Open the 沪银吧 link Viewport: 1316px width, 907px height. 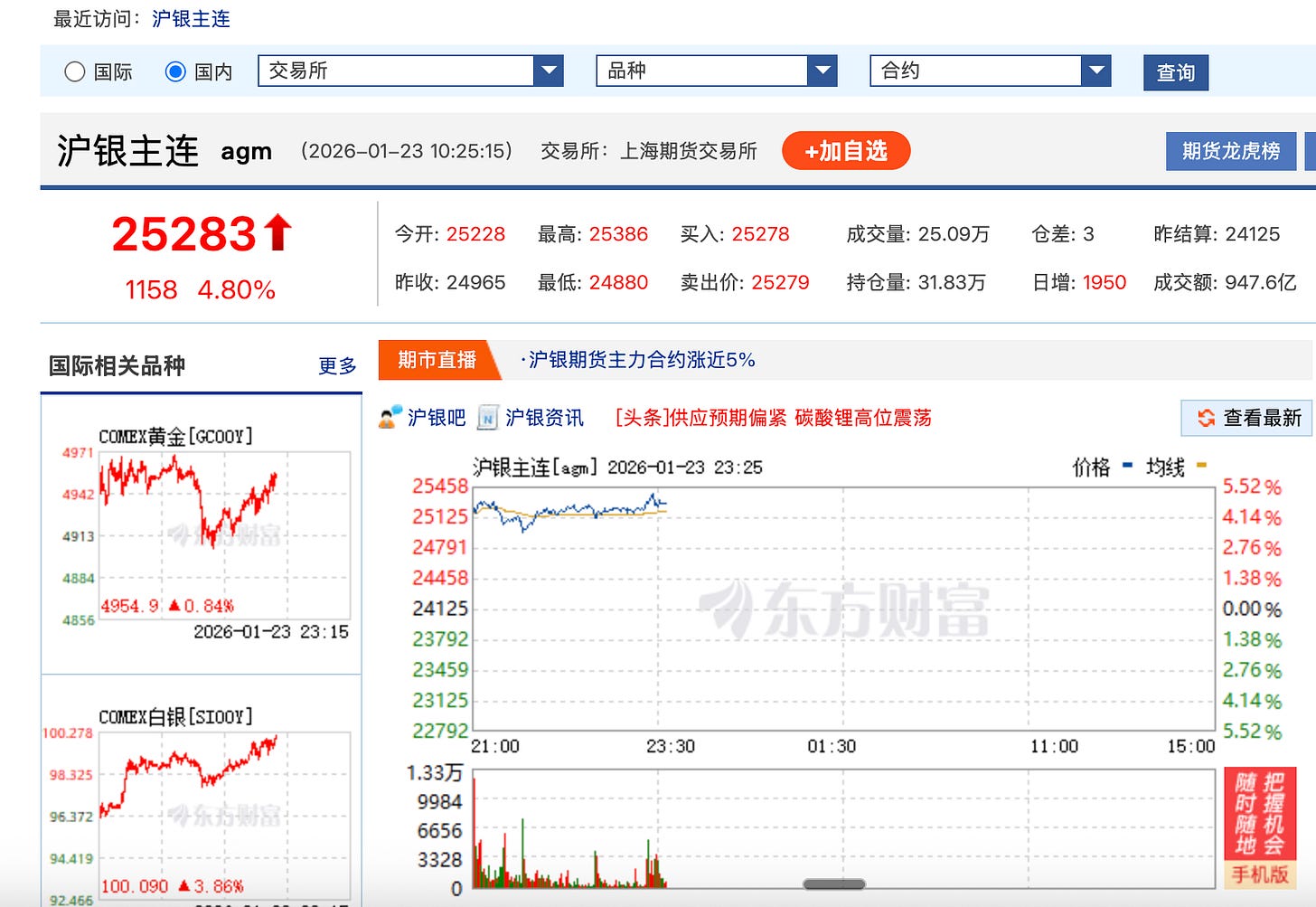(x=436, y=417)
